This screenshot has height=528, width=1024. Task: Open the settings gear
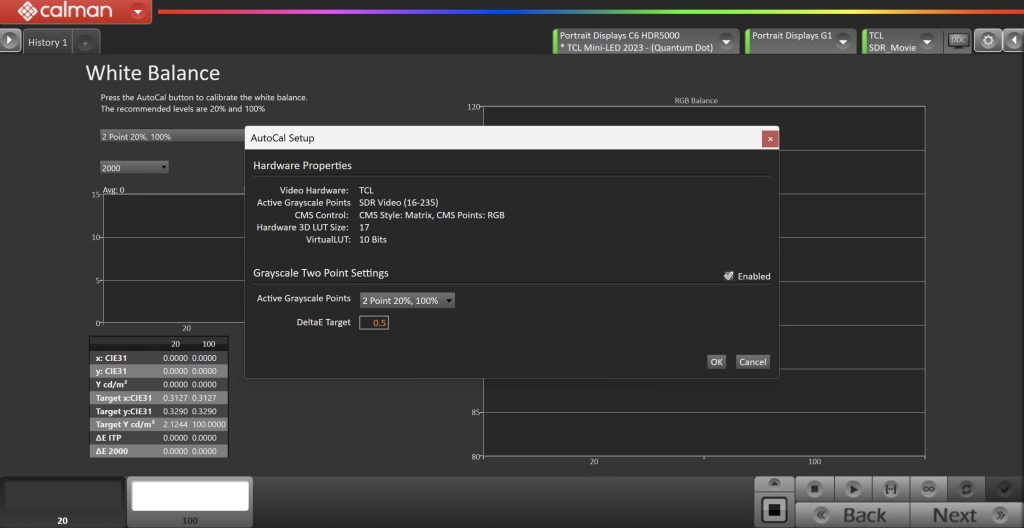click(x=987, y=41)
